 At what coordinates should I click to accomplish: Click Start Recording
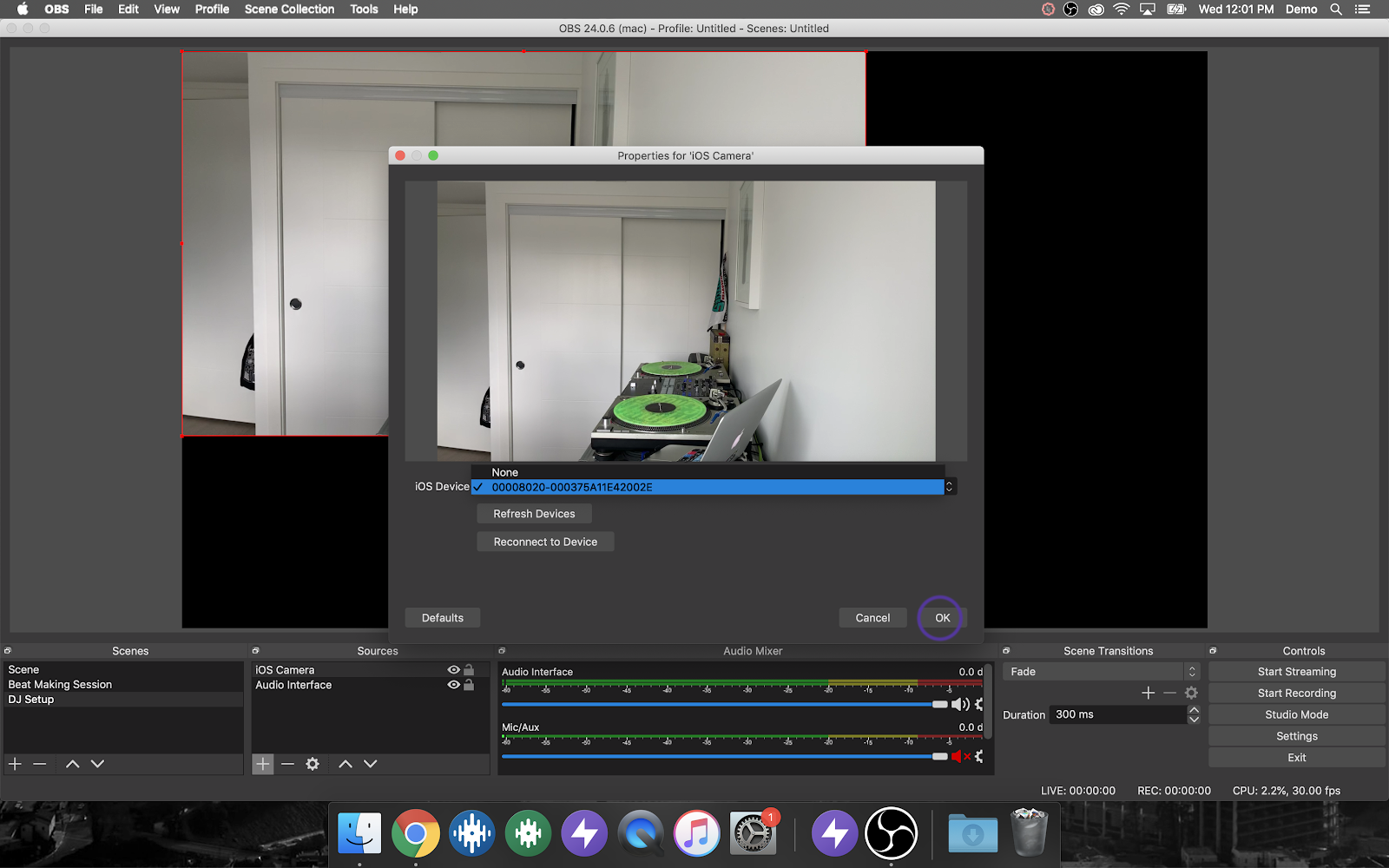(1297, 694)
